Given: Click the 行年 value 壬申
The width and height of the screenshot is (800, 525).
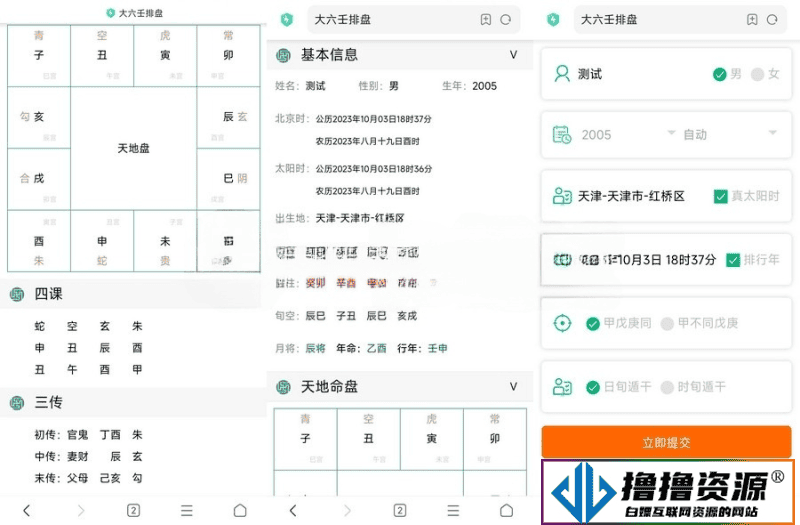Looking at the screenshot, I should click(437, 348).
